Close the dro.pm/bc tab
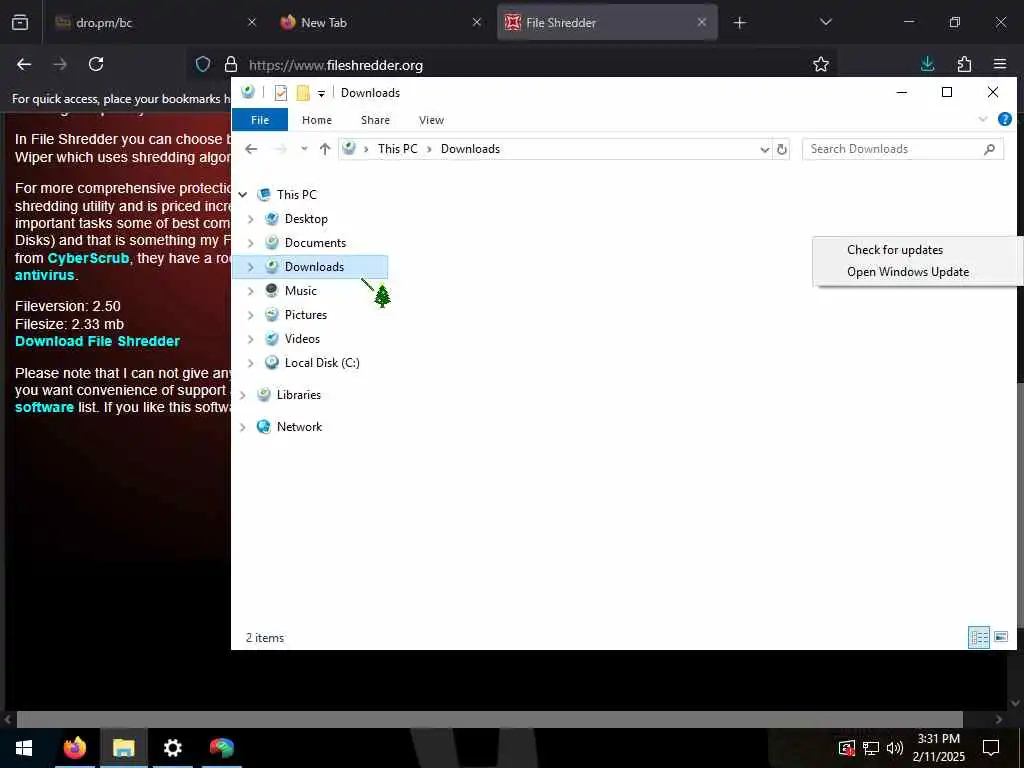Screen dimensions: 1024x768 coord(252,22)
